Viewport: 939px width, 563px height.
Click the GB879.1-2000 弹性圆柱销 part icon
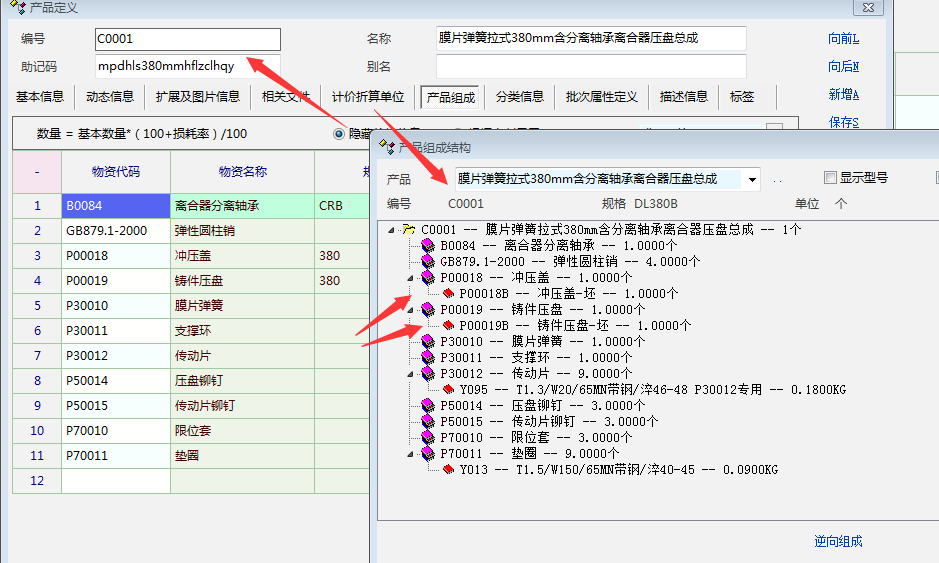tap(428, 261)
